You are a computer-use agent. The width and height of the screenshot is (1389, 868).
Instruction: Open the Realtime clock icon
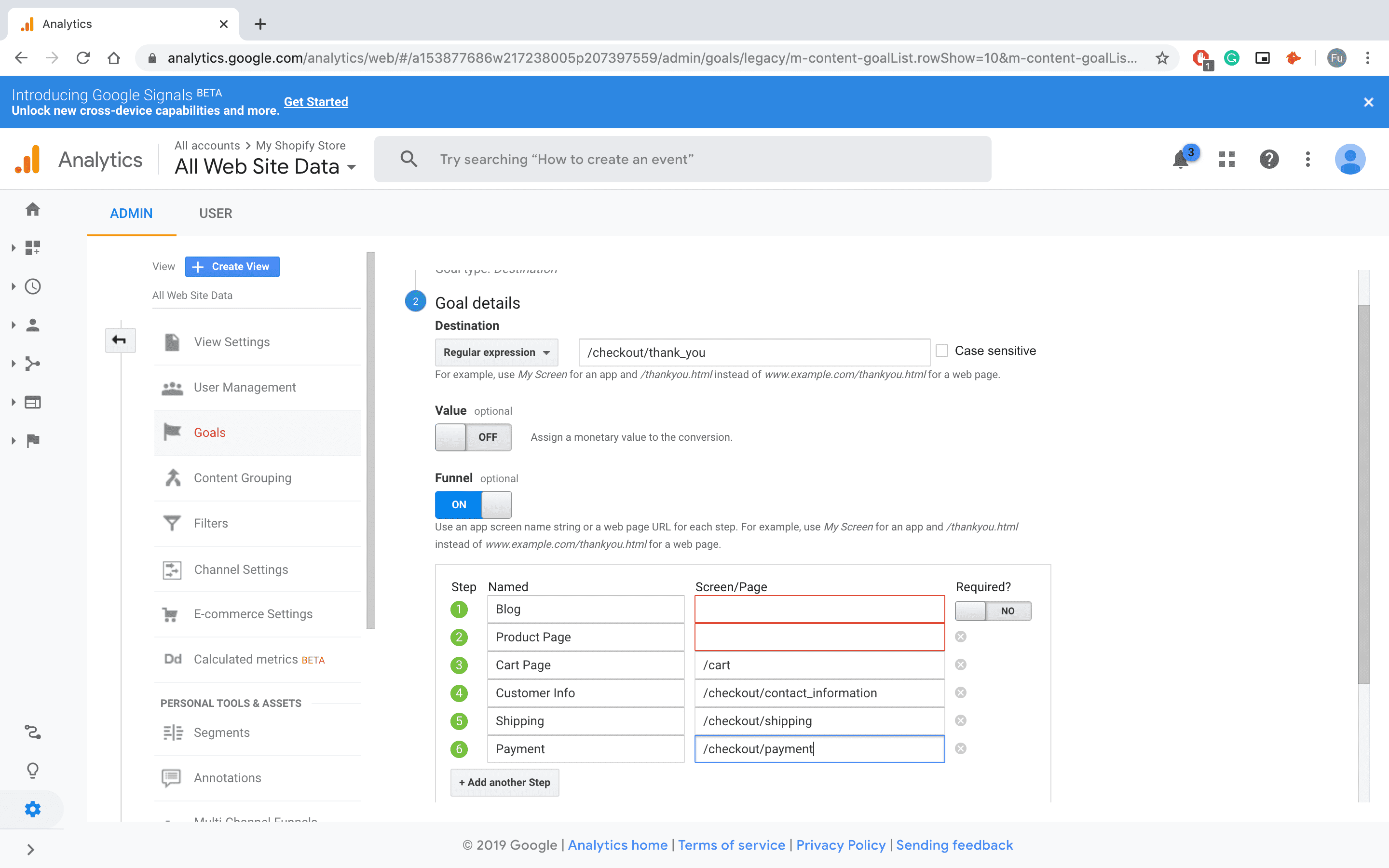pos(33,286)
